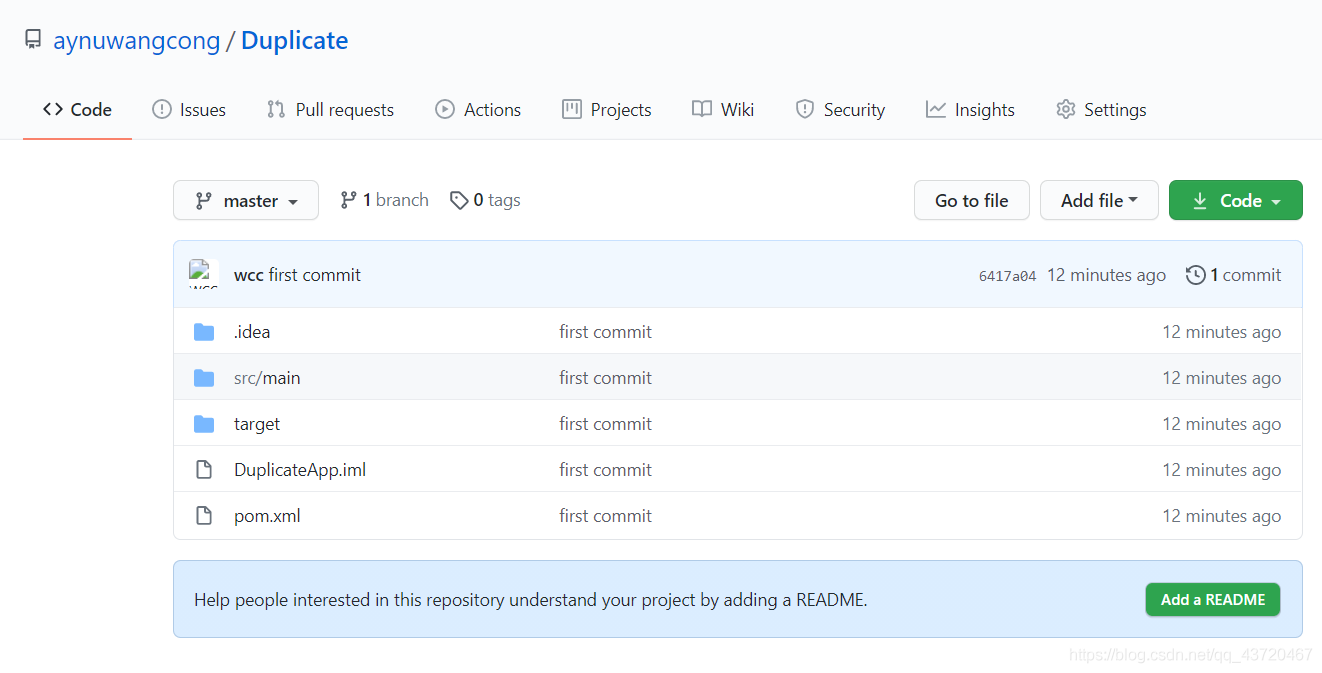
Task: Open the repository Settings tab
Action: (x=1101, y=110)
